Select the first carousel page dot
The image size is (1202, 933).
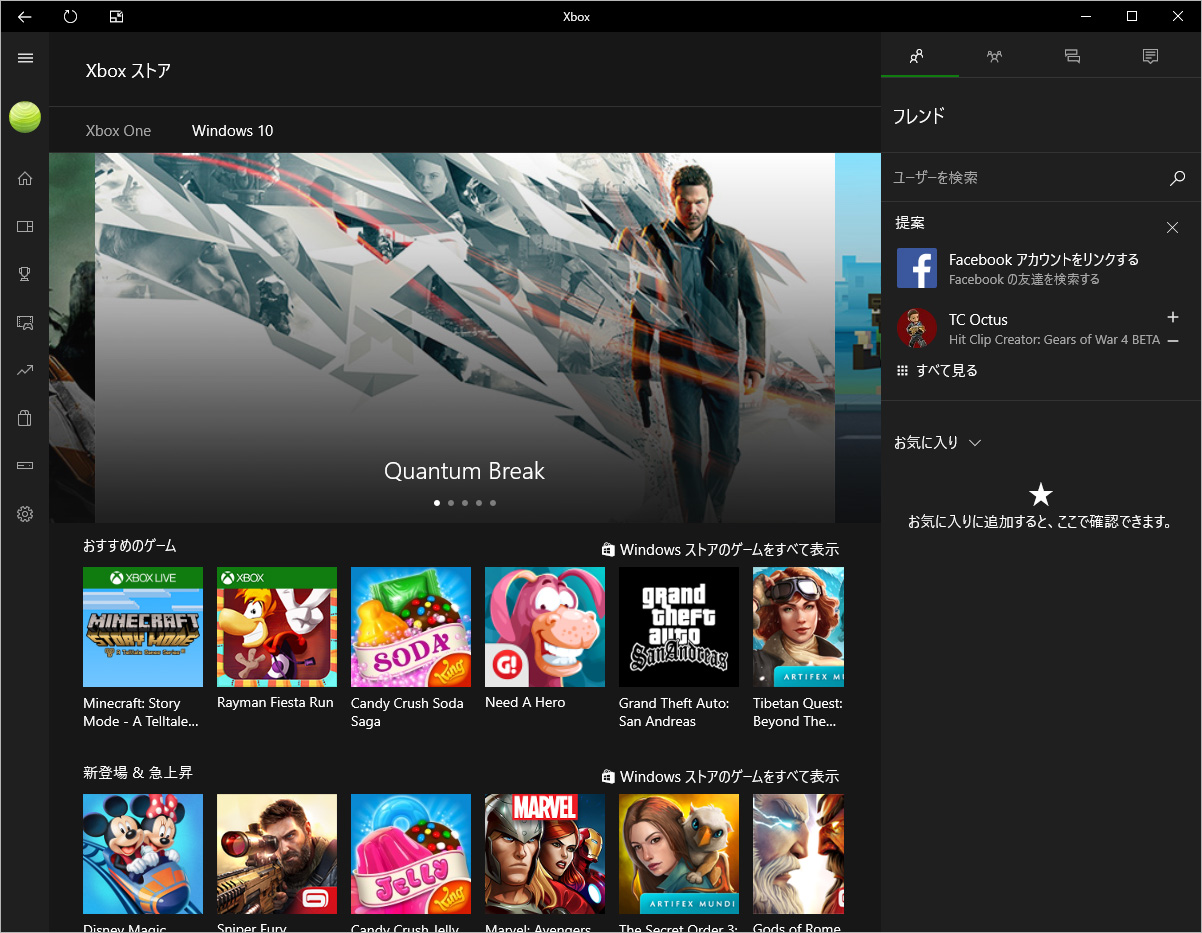(x=437, y=503)
